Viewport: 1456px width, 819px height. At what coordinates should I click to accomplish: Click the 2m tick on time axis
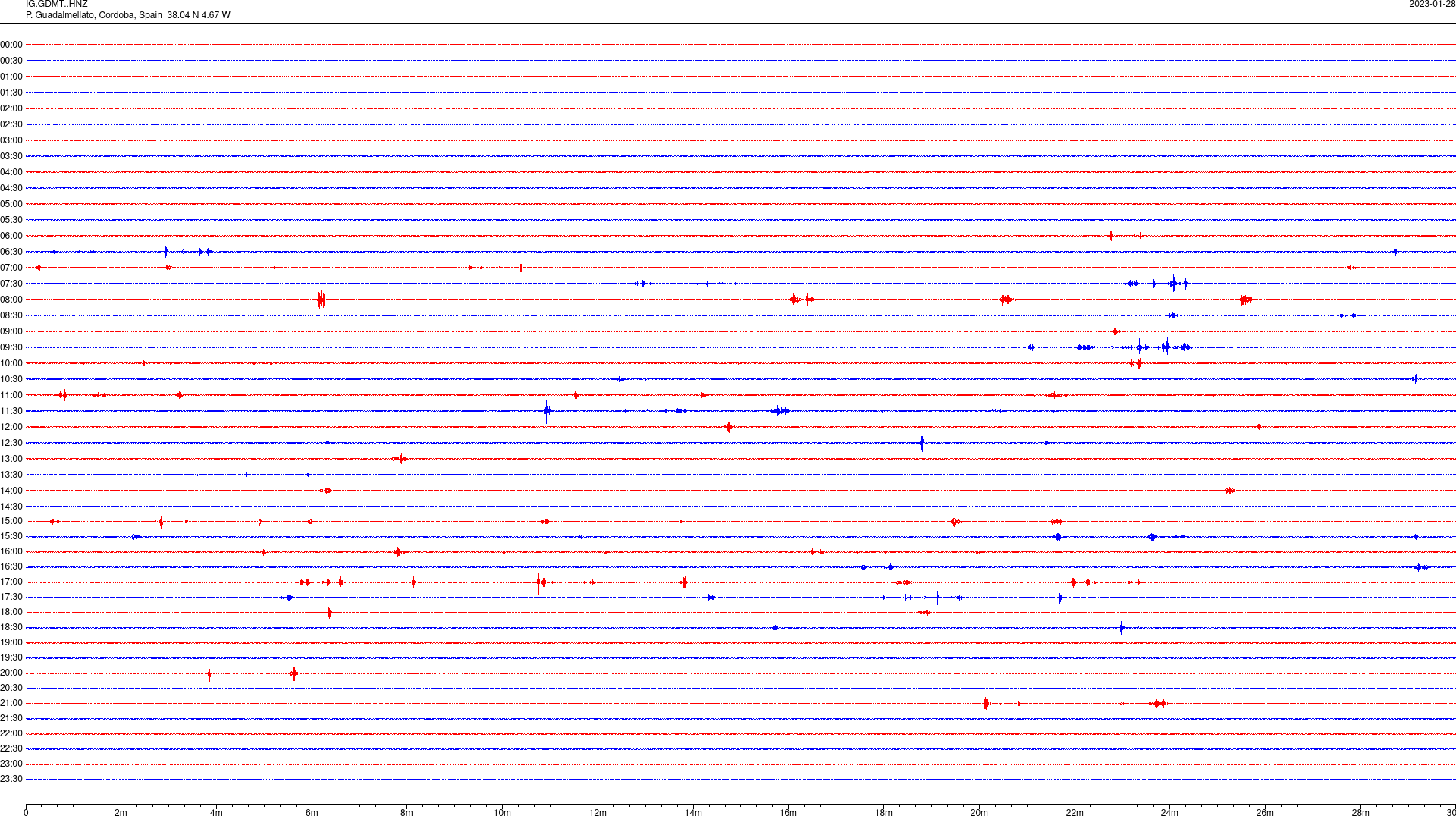coord(121,813)
